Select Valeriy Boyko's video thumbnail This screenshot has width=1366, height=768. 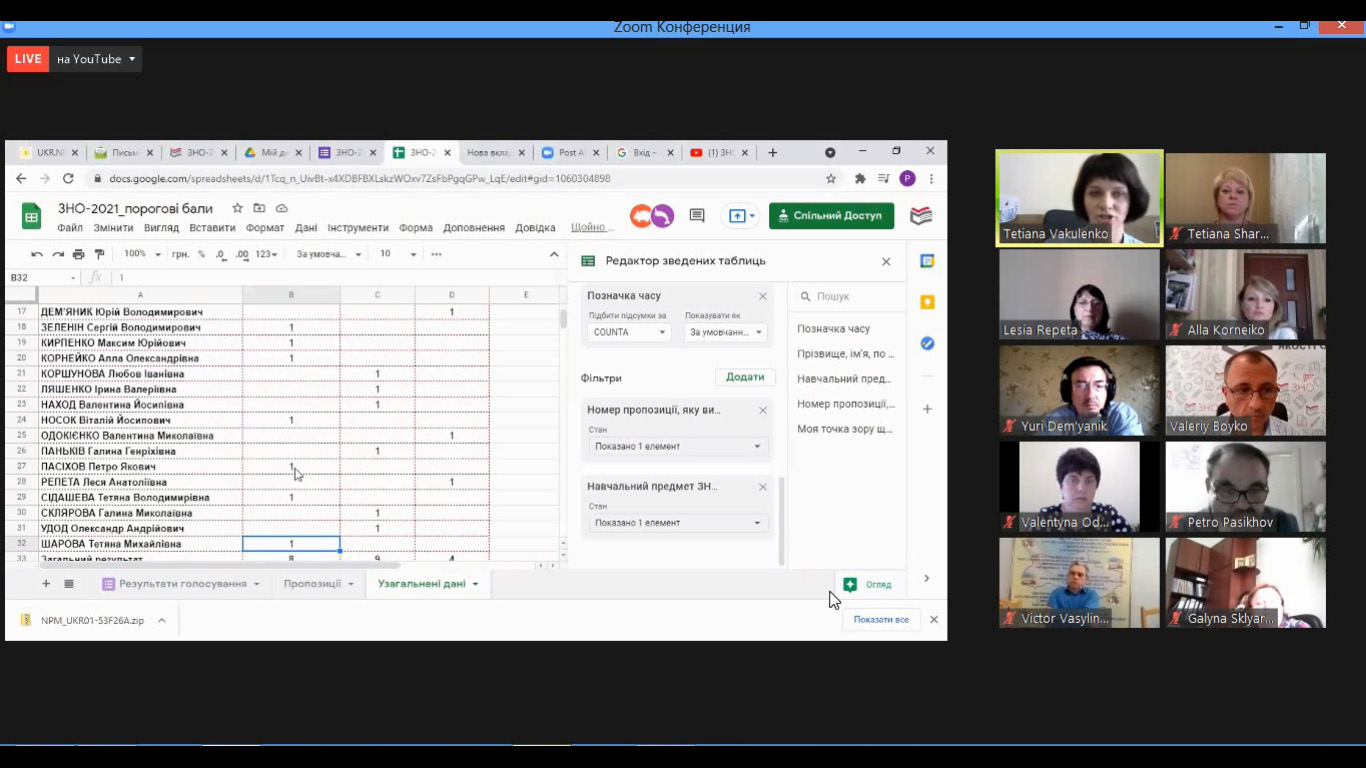coord(1246,391)
